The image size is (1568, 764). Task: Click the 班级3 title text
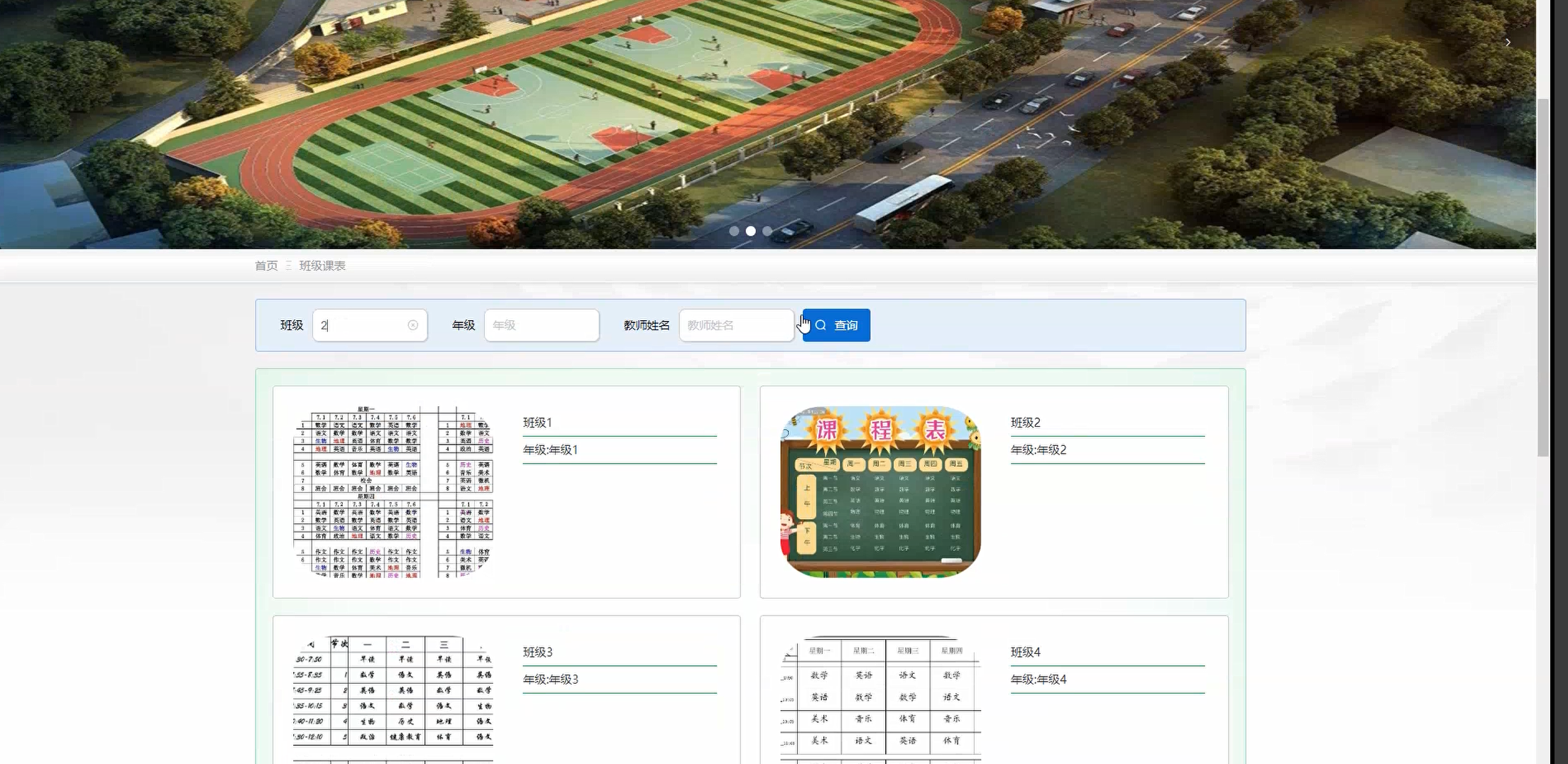(537, 652)
